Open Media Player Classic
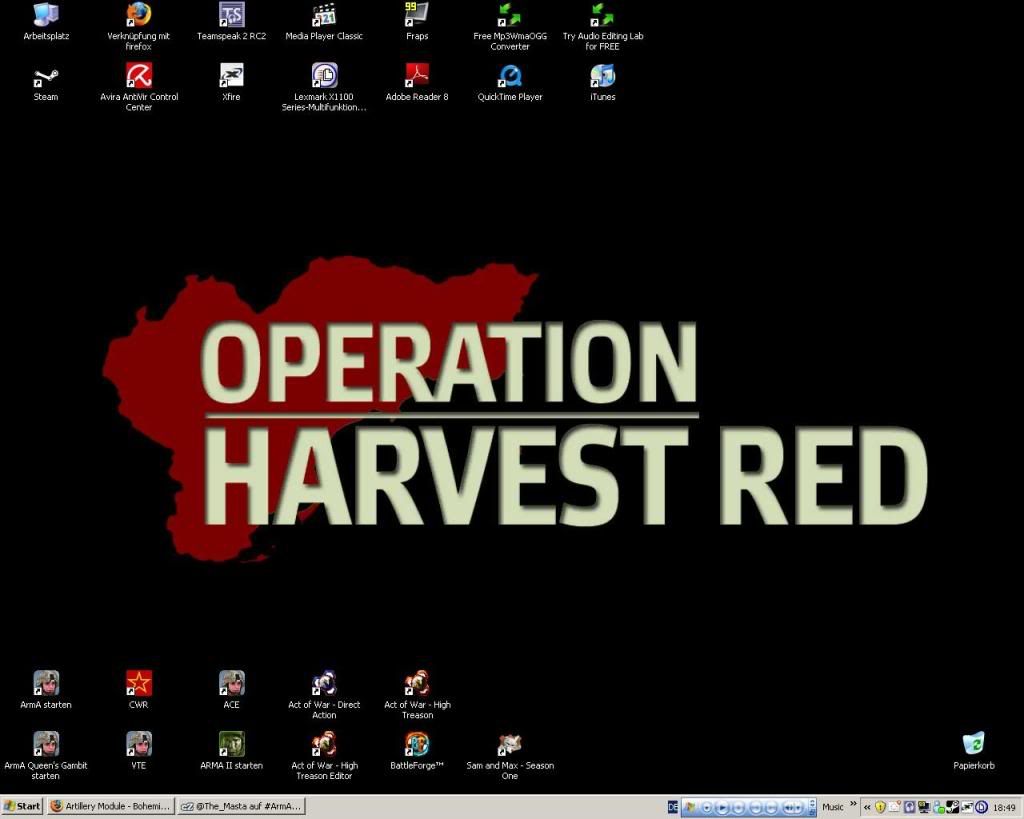Screen dimensions: 1024x819 (x=323, y=20)
